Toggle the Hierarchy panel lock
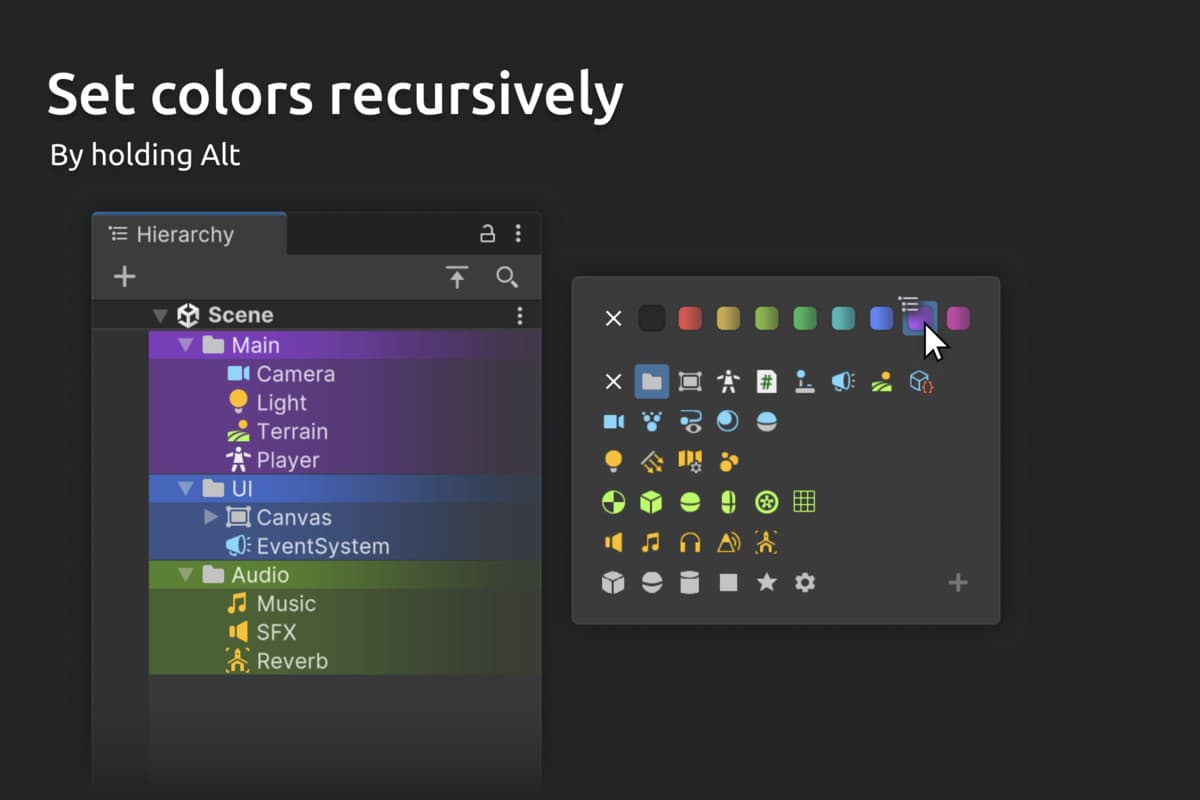 pos(487,234)
